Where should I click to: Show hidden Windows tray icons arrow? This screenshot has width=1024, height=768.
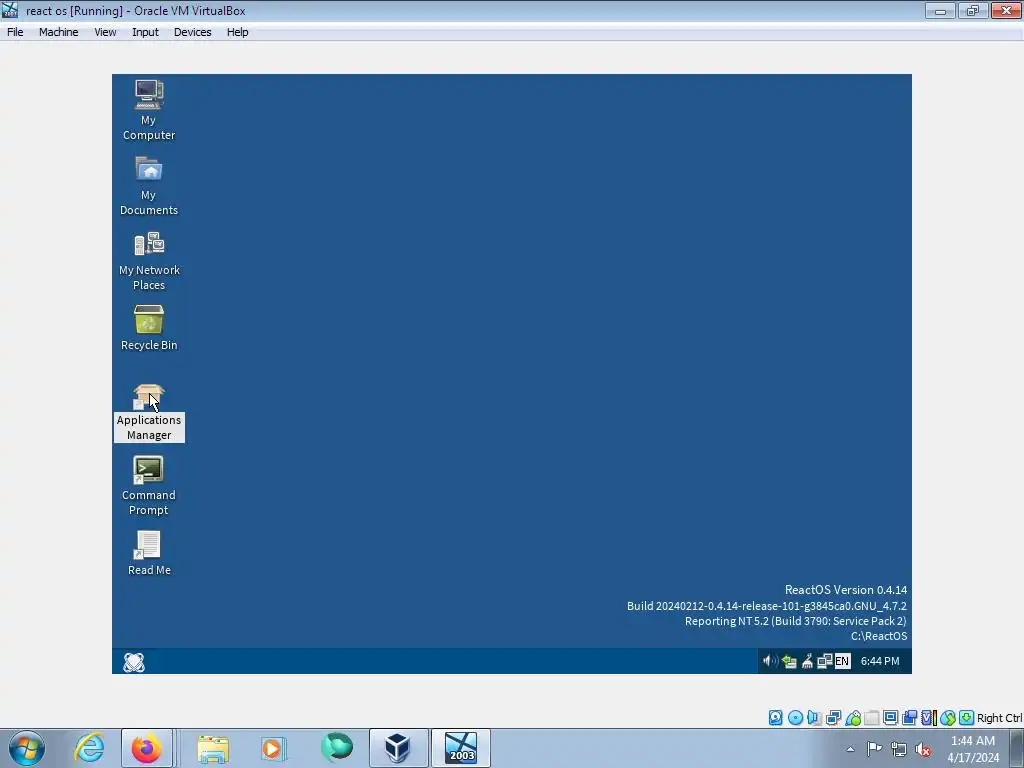coord(850,749)
